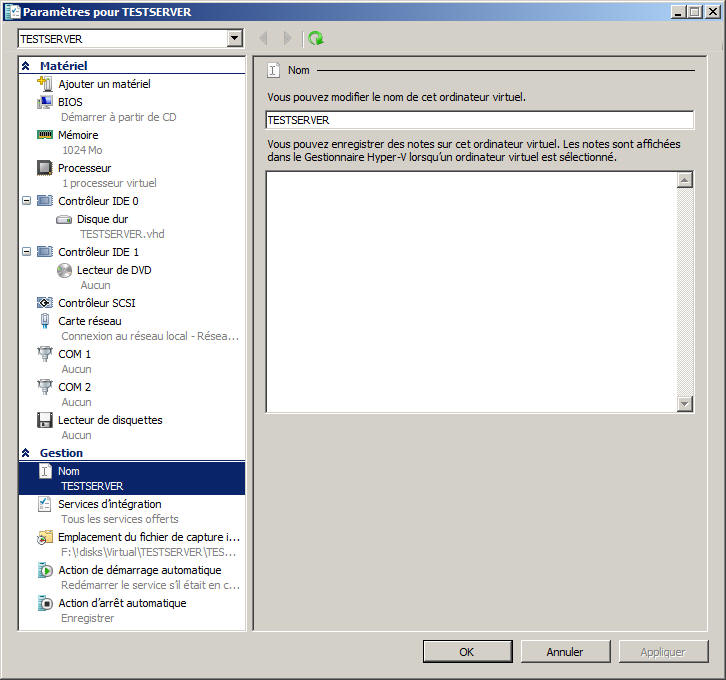Collapse the Gestion section
This screenshot has width=726, height=680.
point(26,453)
